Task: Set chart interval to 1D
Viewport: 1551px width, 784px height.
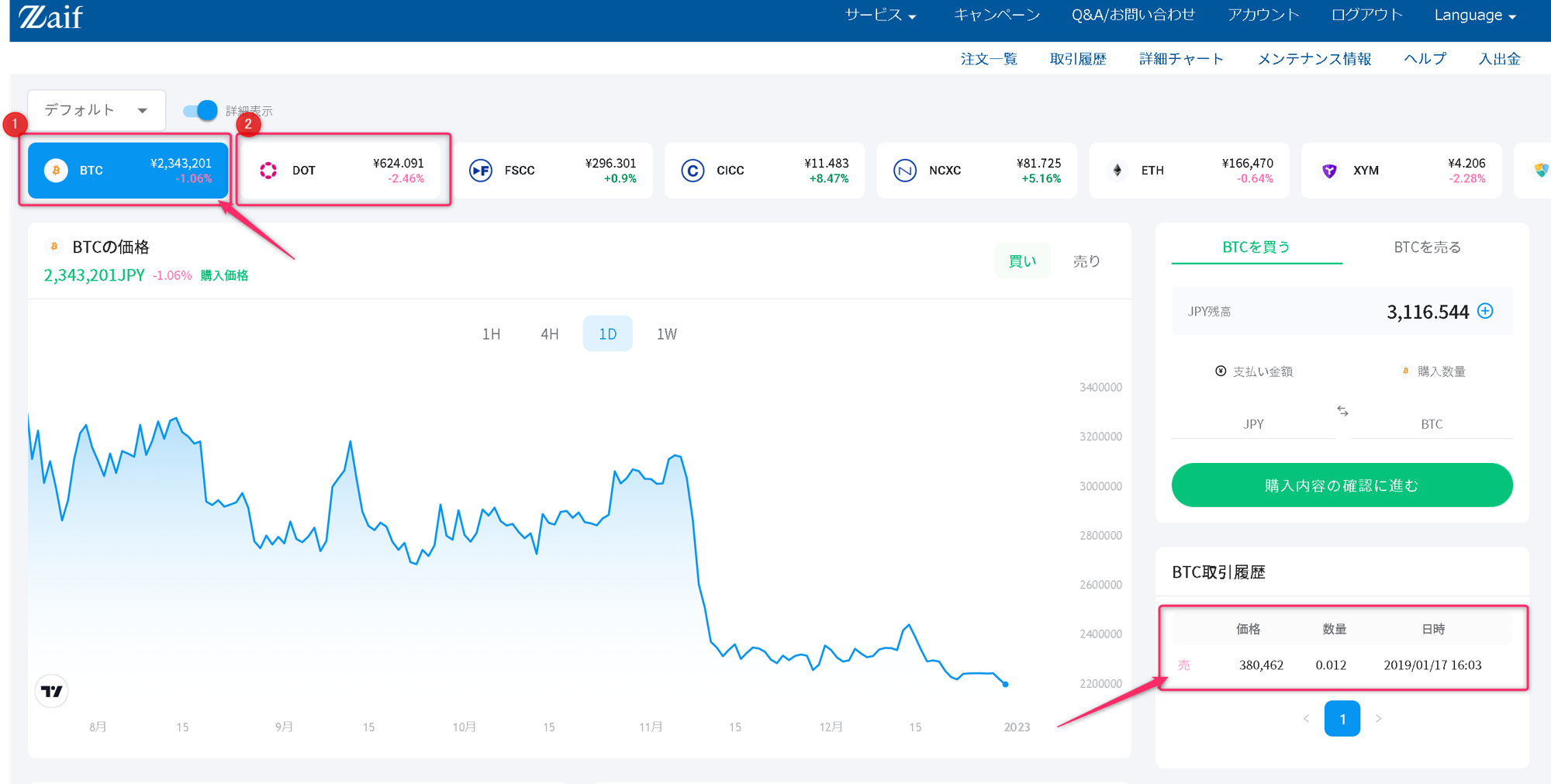Action: point(608,334)
